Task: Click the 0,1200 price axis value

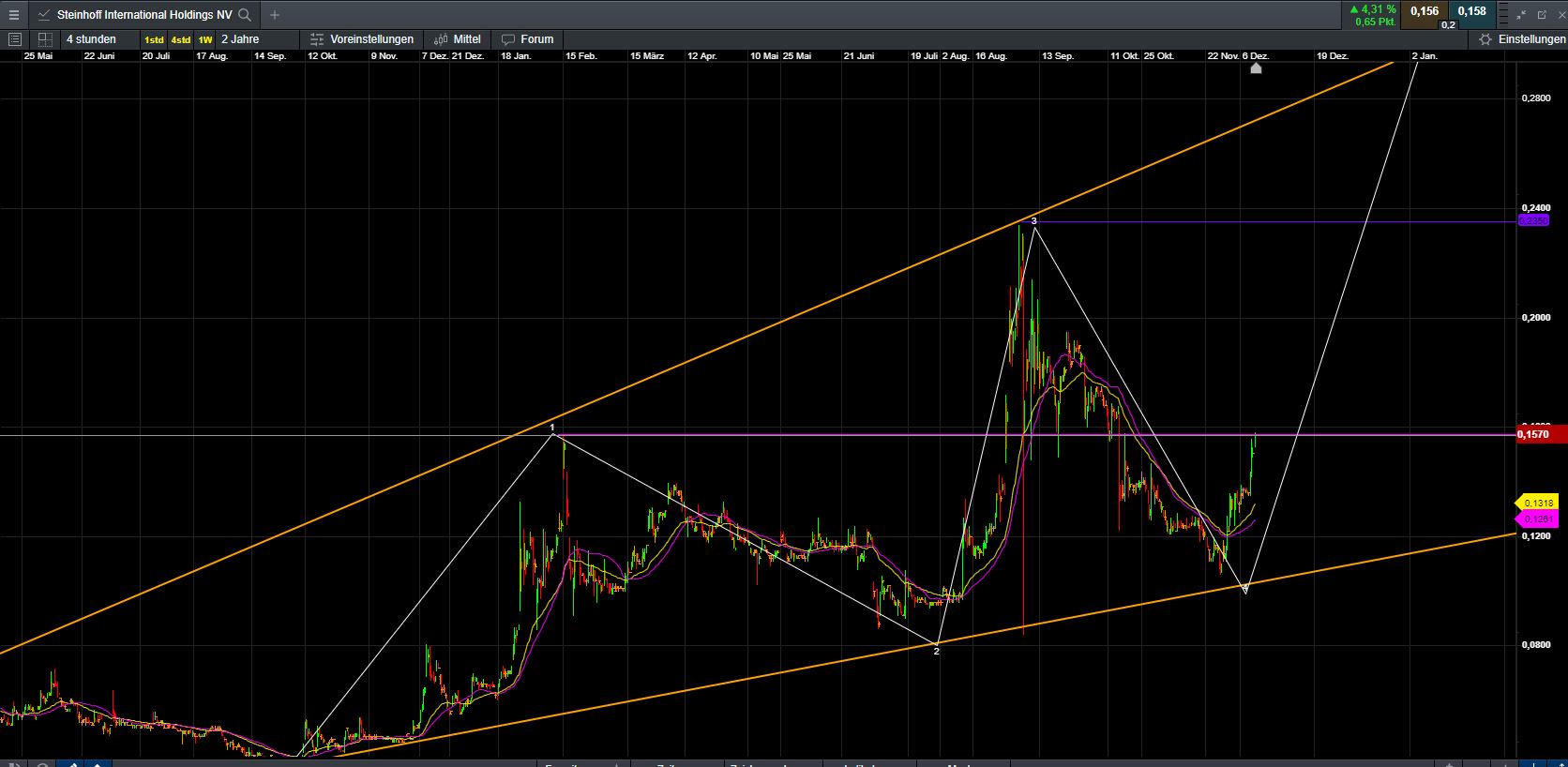Action: pos(1535,536)
